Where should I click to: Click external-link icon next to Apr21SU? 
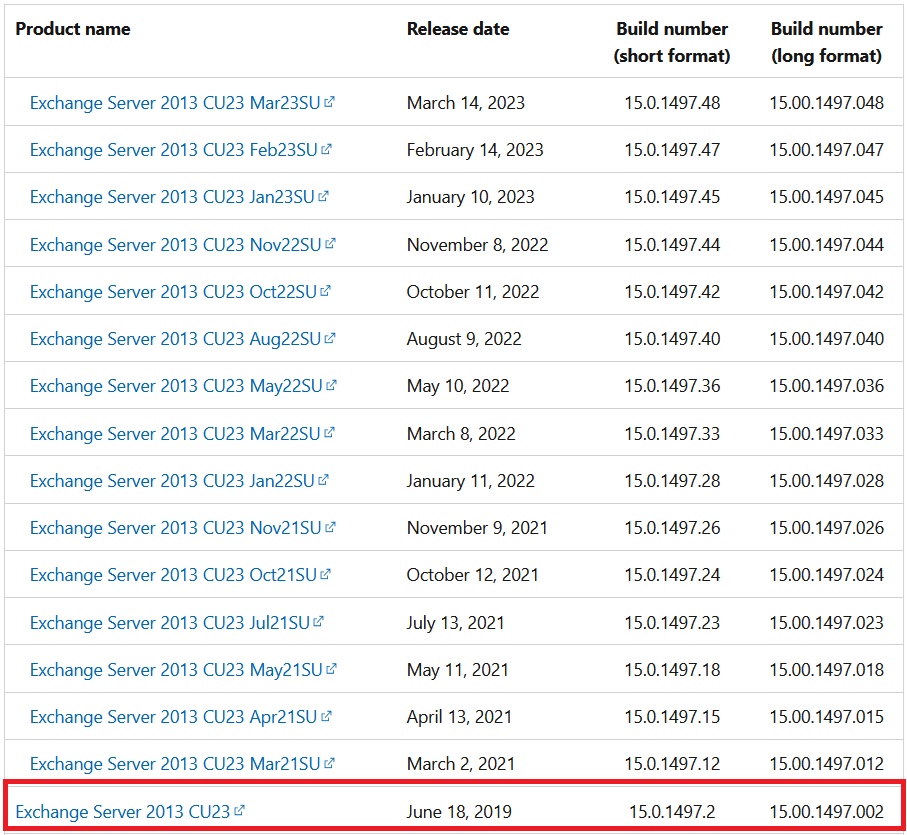click(326, 716)
